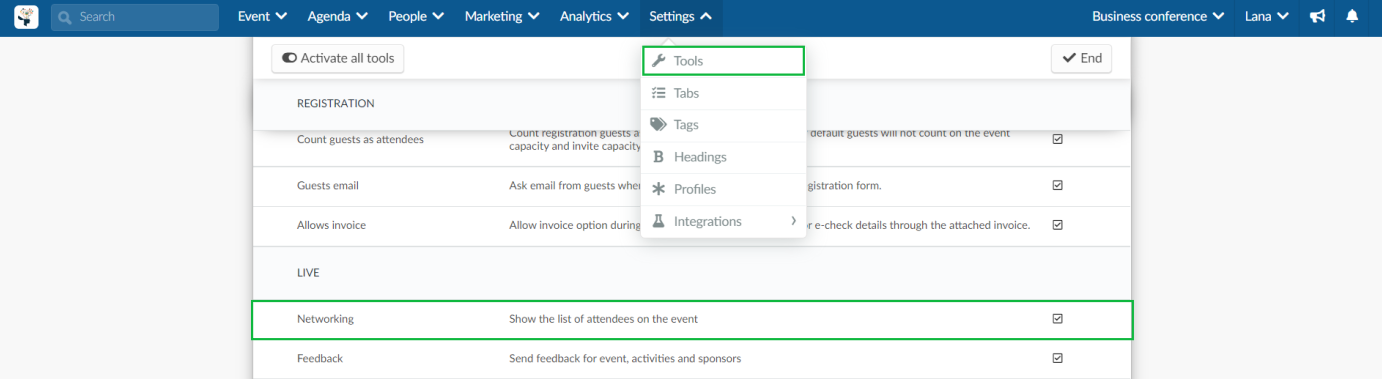Open the Analytics menu
This screenshot has width=1382, height=379.
594,17
